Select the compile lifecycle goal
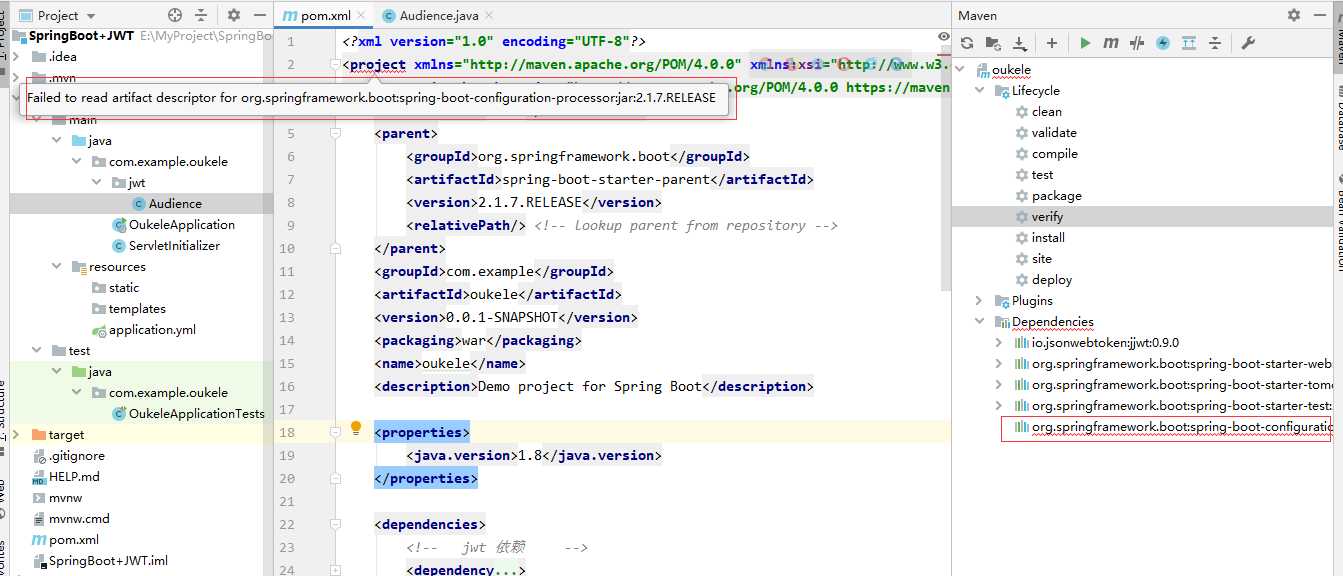Screen dimensions: 1343x576 coord(1054,154)
